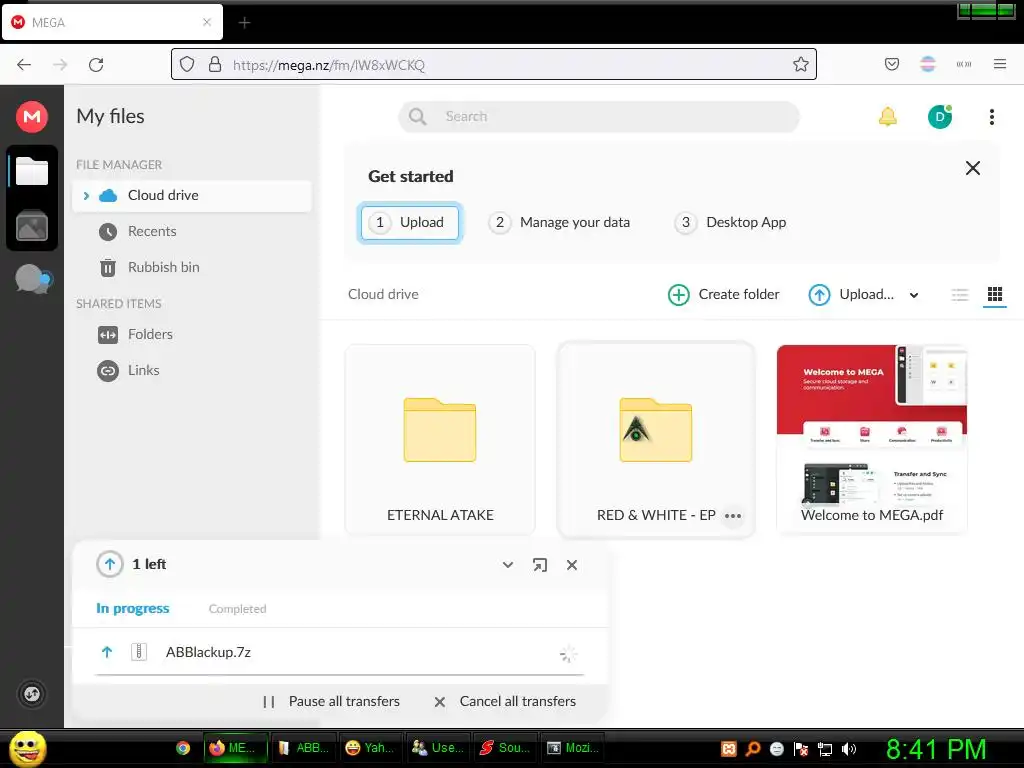Reload the page
This screenshot has height=768, width=1024.
[96, 64]
